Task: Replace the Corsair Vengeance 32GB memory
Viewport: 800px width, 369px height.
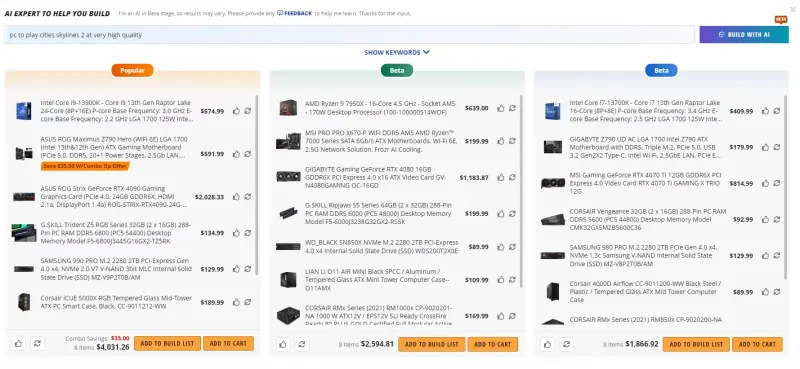Action: [x=777, y=219]
